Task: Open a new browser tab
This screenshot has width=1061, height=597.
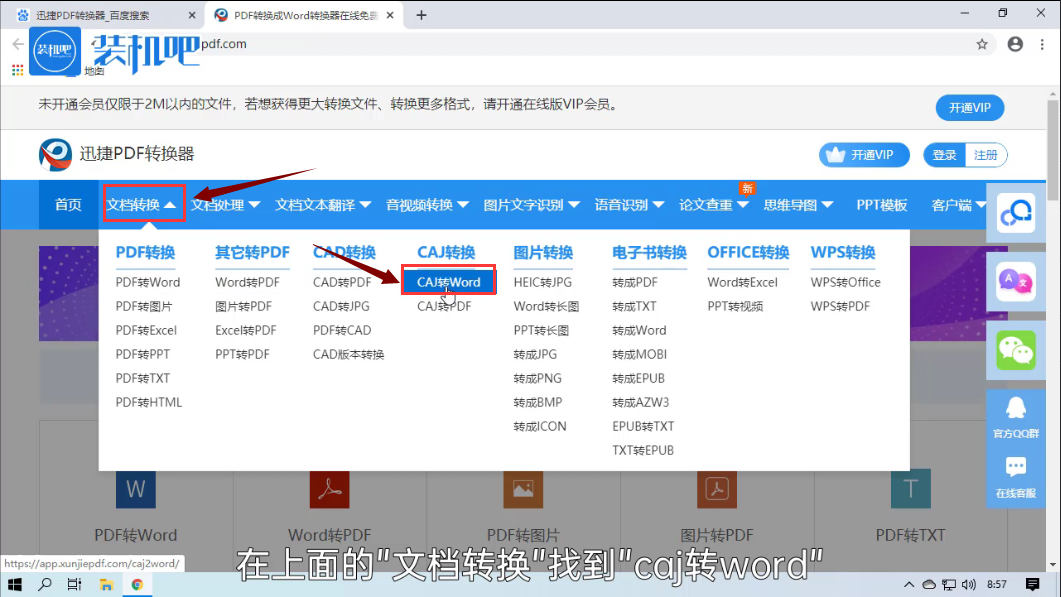Action: (421, 15)
